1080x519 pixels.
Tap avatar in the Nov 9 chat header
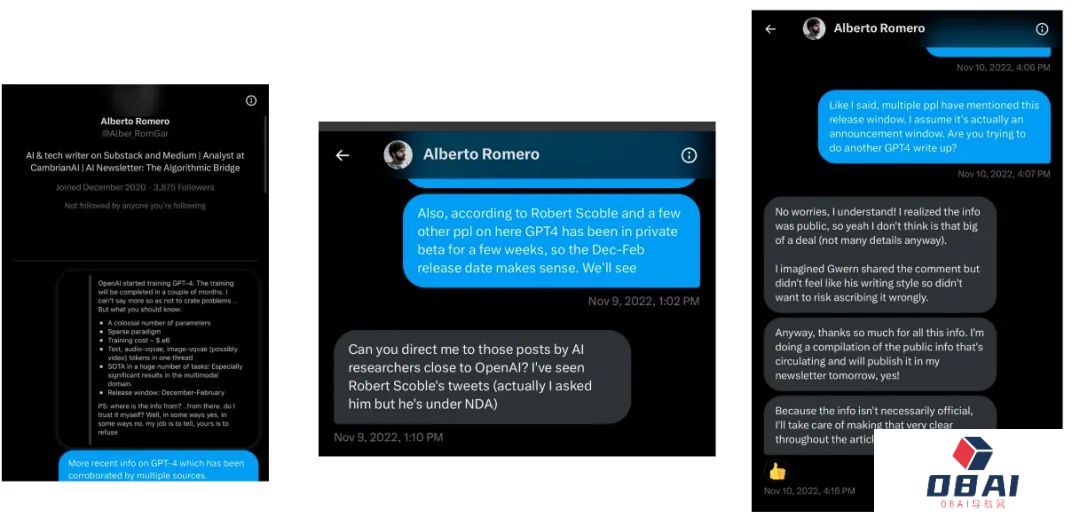[398, 155]
